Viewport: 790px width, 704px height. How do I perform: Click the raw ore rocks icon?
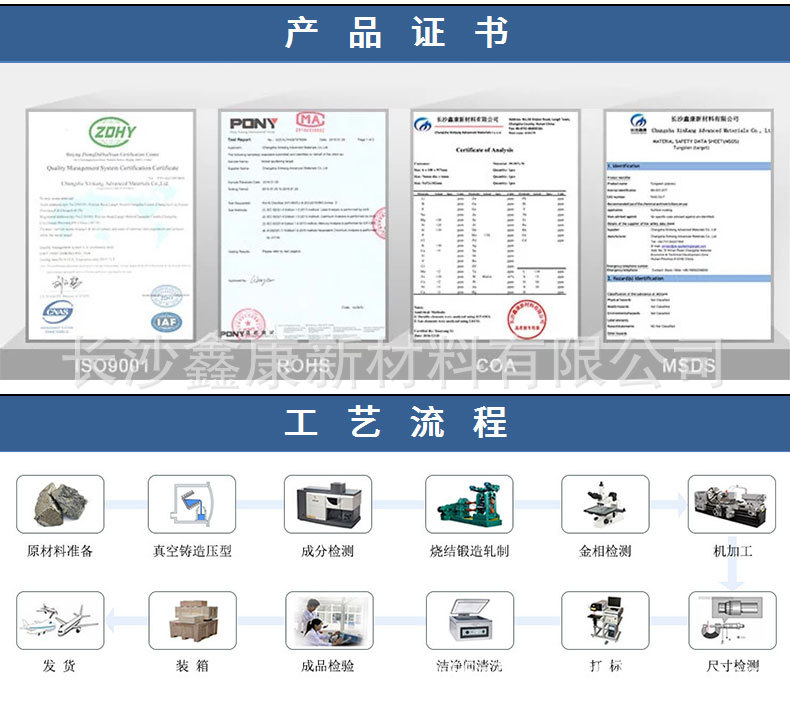coord(60,504)
